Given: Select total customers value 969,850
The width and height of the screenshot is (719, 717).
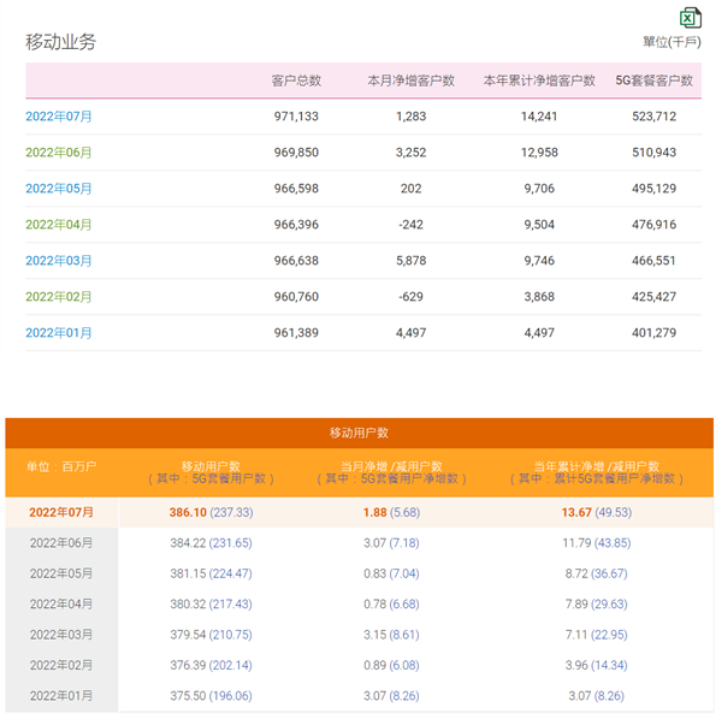Looking at the screenshot, I should click(x=296, y=153).
